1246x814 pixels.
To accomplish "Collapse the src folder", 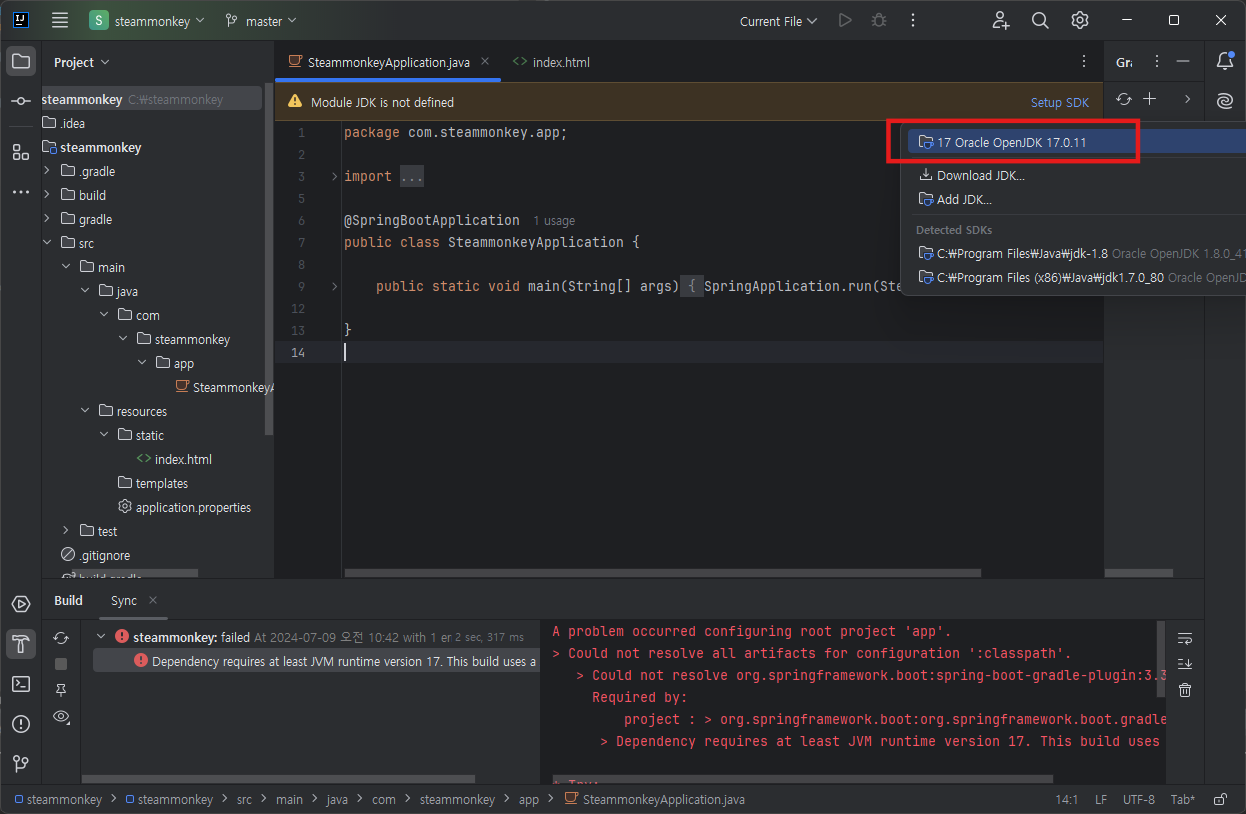I will [x=47, y=243].
